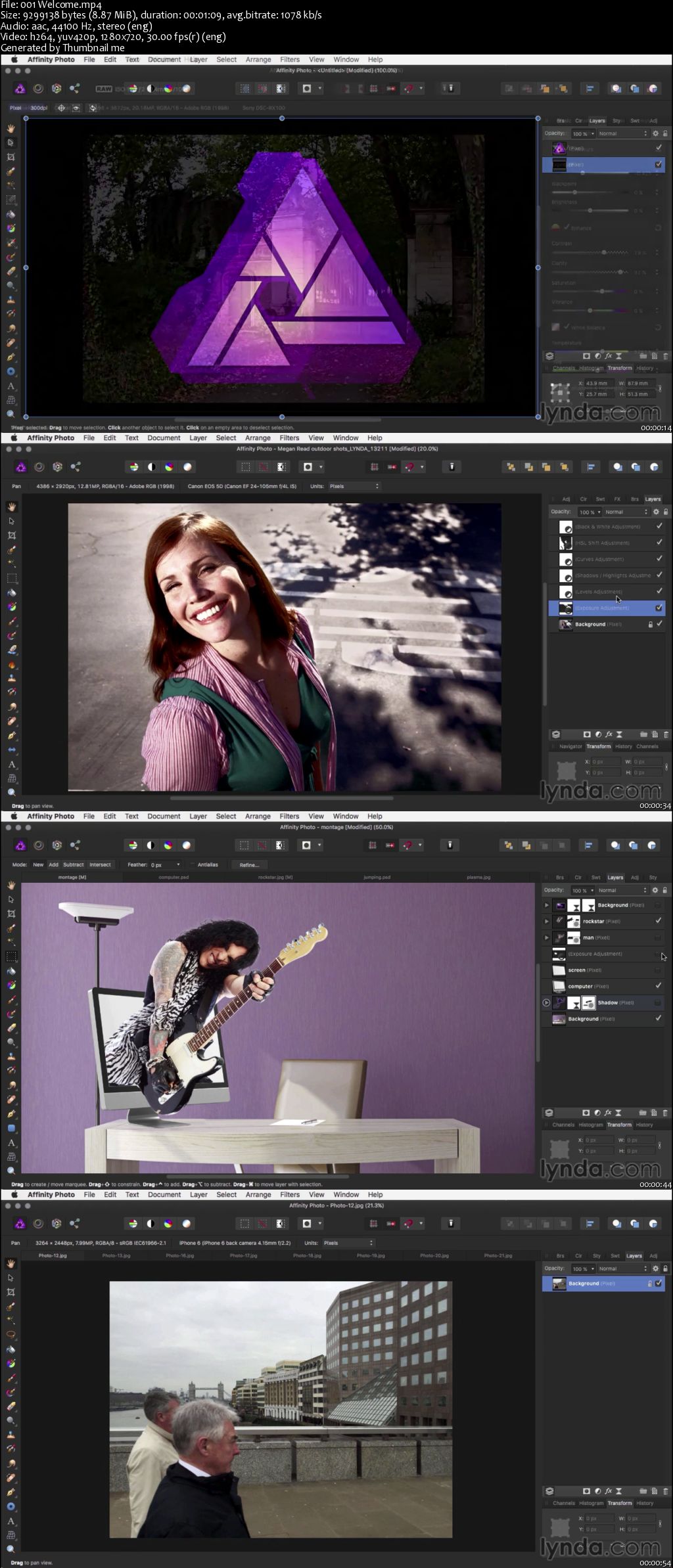Click Add mode button in montage window
673x1568 pixels.
[53, 864]
